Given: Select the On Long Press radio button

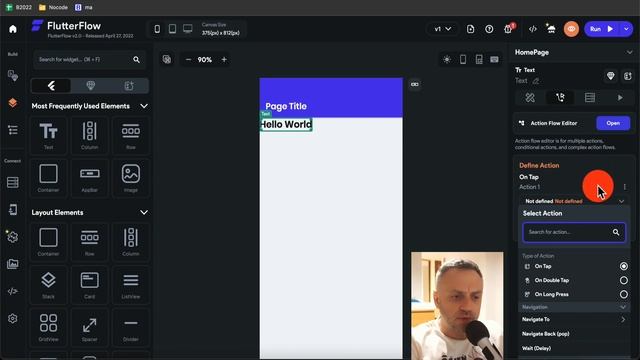Looking at the screenshot, I should (623, 294).
